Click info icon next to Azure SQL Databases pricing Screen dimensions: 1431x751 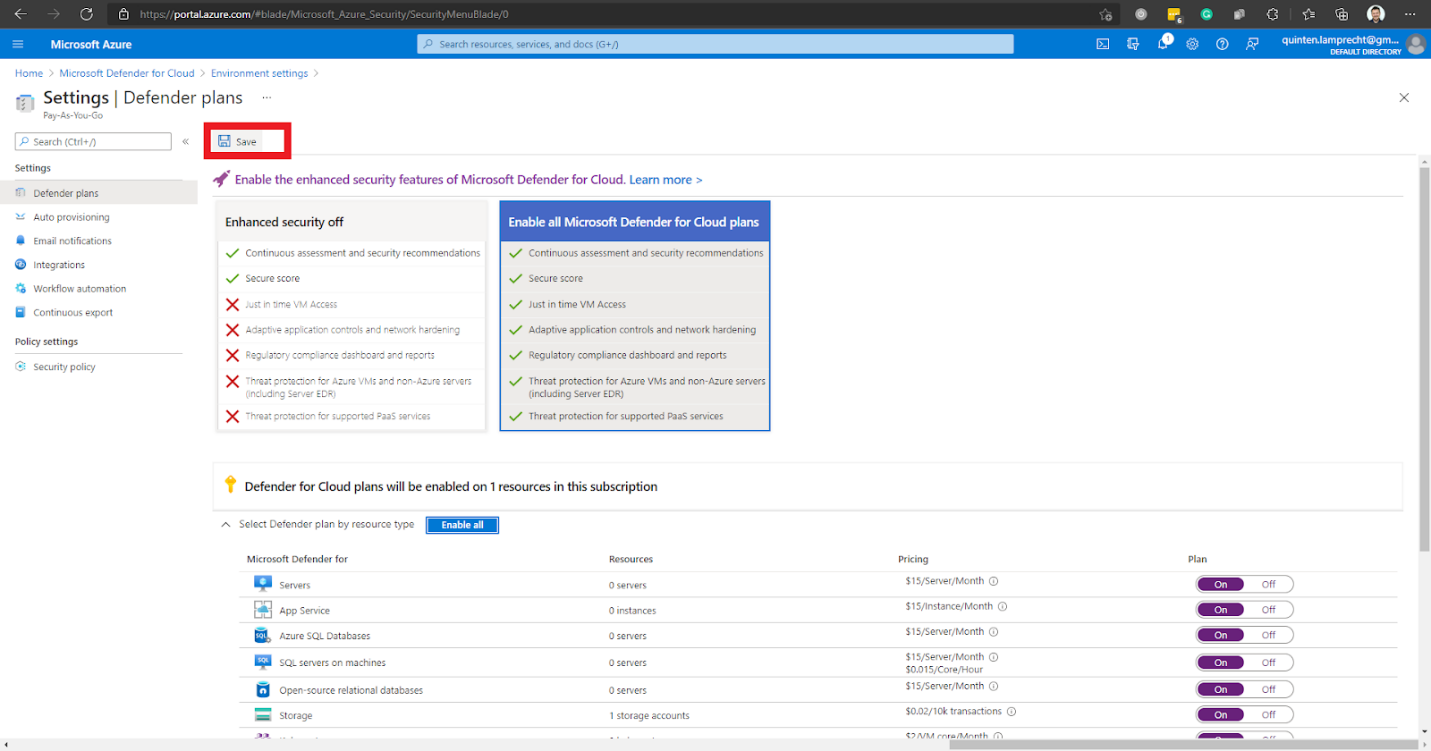994,632
